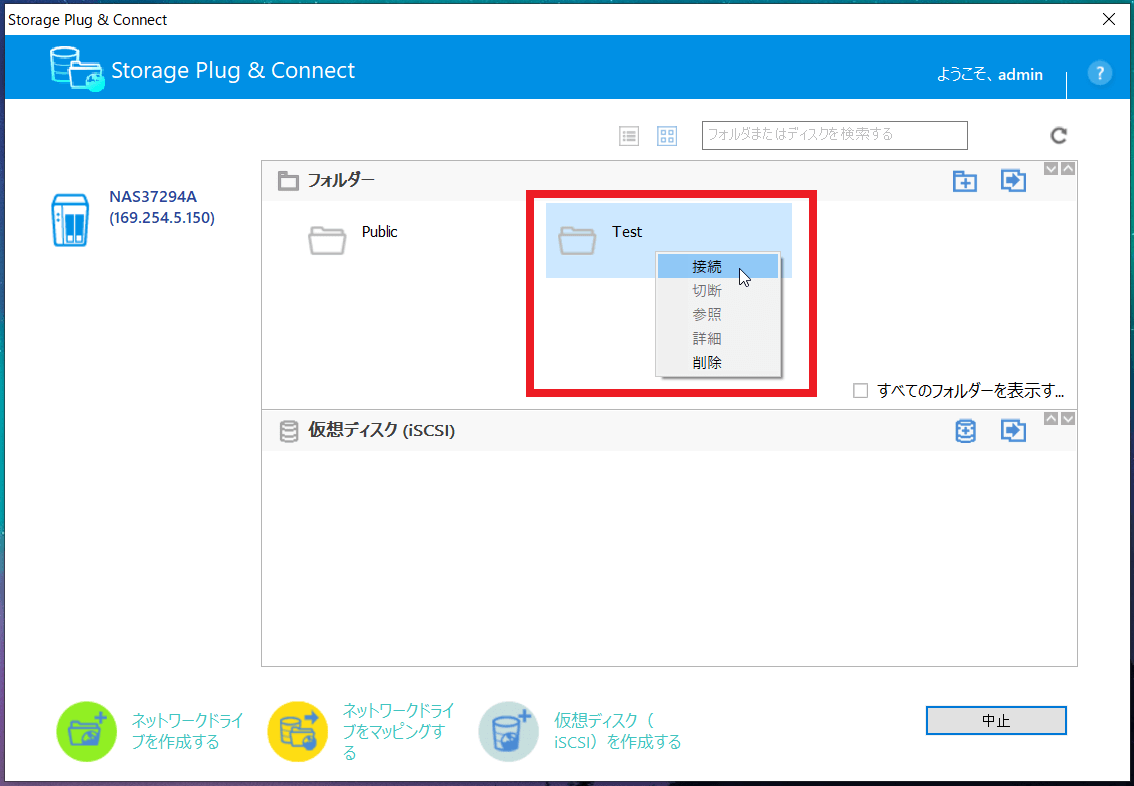
Task: Click 仮想ディスク (iSCSI) section header
Action: (x=381, y=430)
